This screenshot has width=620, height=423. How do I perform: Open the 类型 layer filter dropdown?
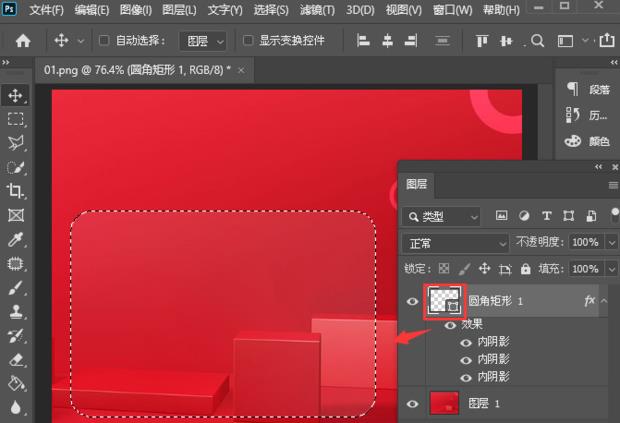(x=441, y=216)
